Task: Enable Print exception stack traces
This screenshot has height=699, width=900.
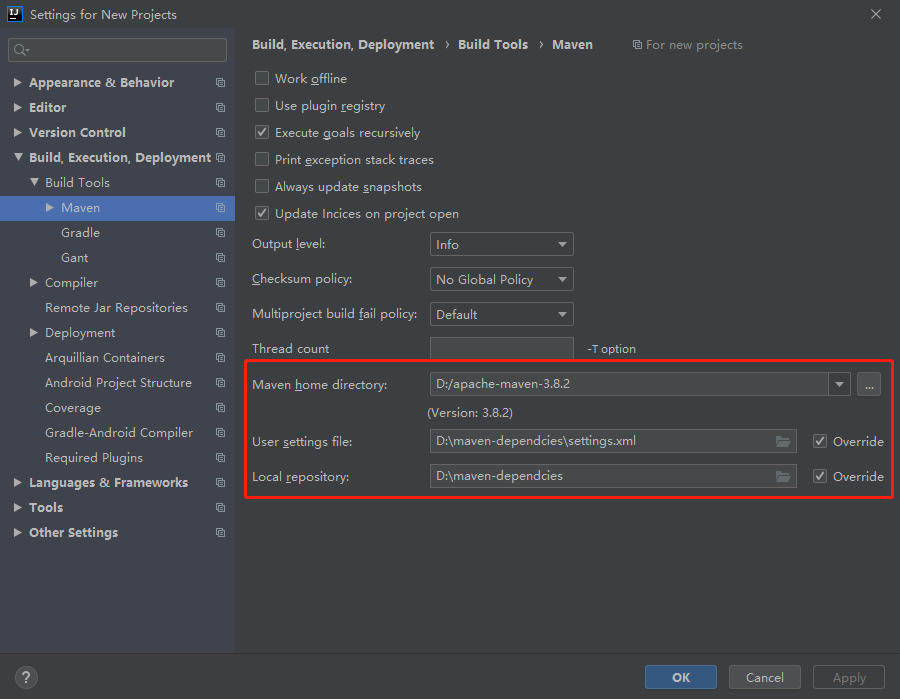Action: point(262,159)
